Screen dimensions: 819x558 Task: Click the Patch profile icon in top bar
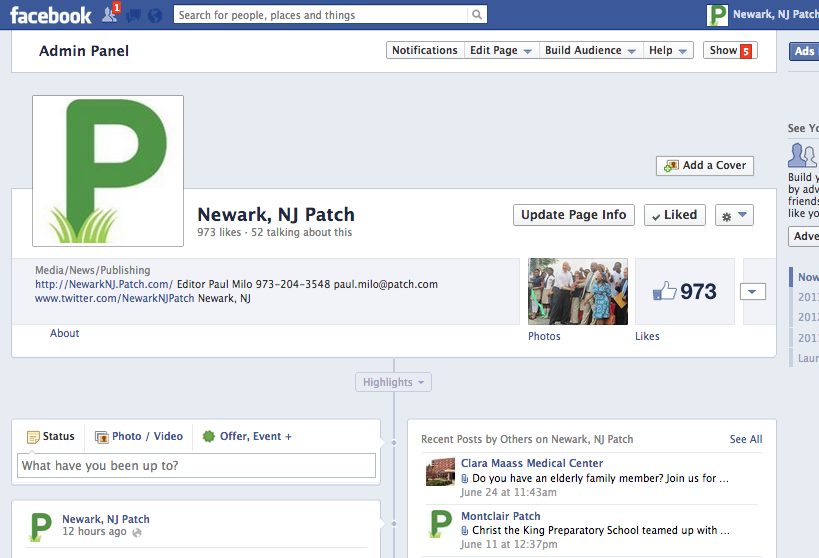coord(717,15)
